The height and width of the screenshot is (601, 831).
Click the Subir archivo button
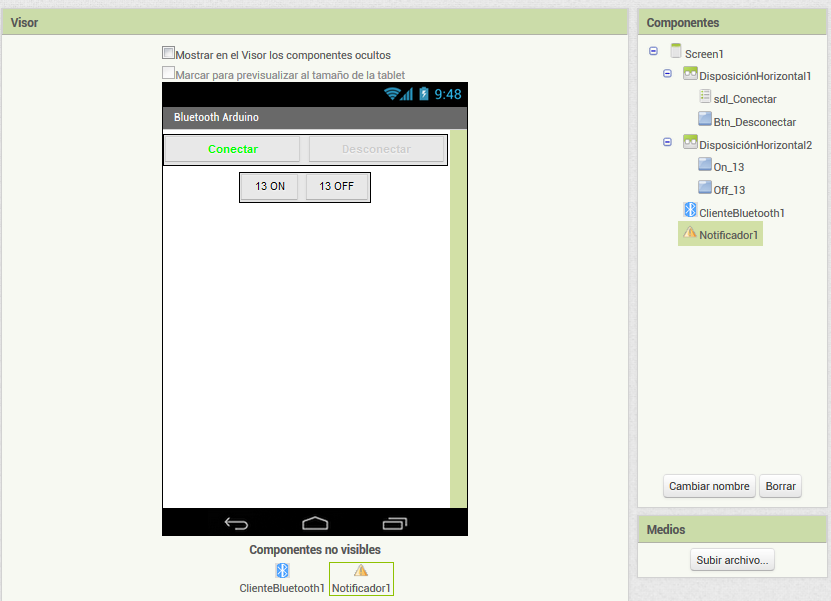pos(732,560)
